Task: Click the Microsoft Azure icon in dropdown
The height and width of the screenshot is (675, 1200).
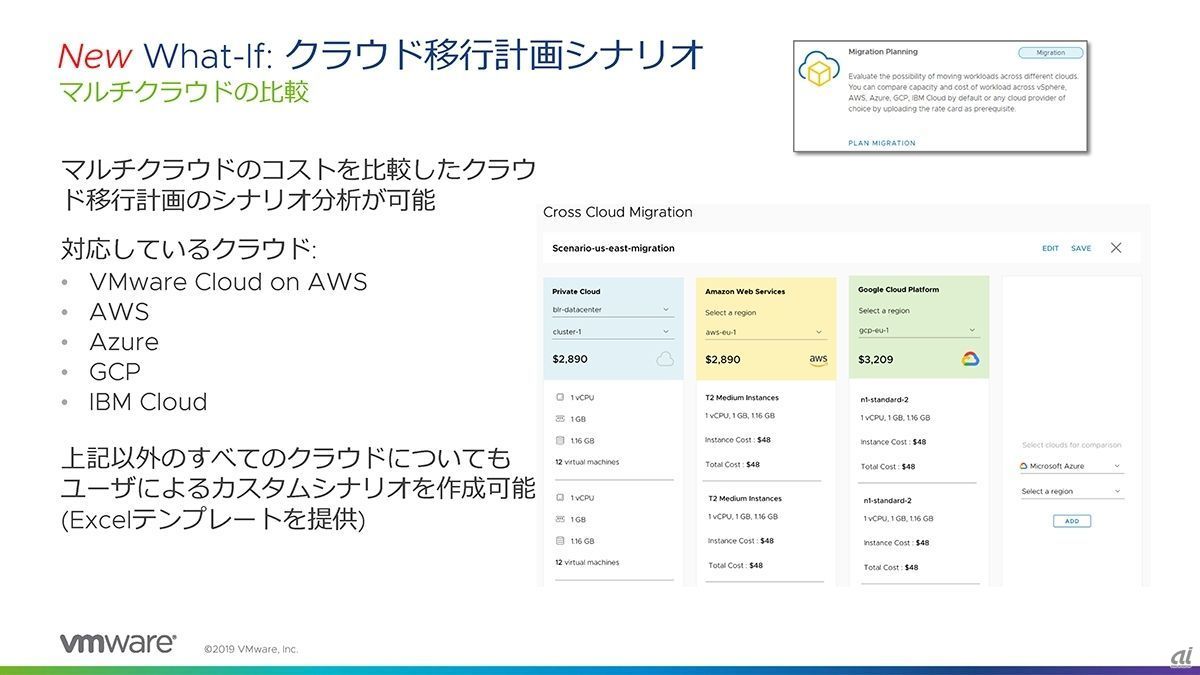Action: [1024, 466]
